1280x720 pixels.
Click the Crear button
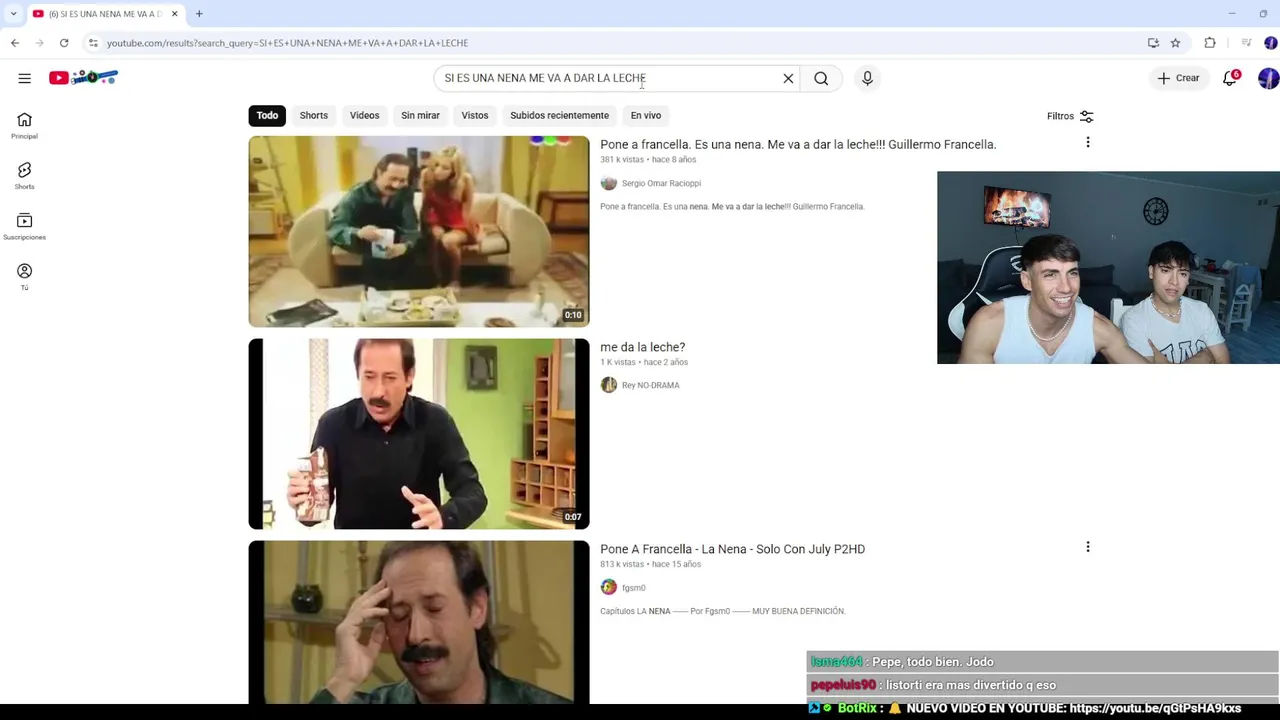pyautogui.click(x=1178, y=78)
